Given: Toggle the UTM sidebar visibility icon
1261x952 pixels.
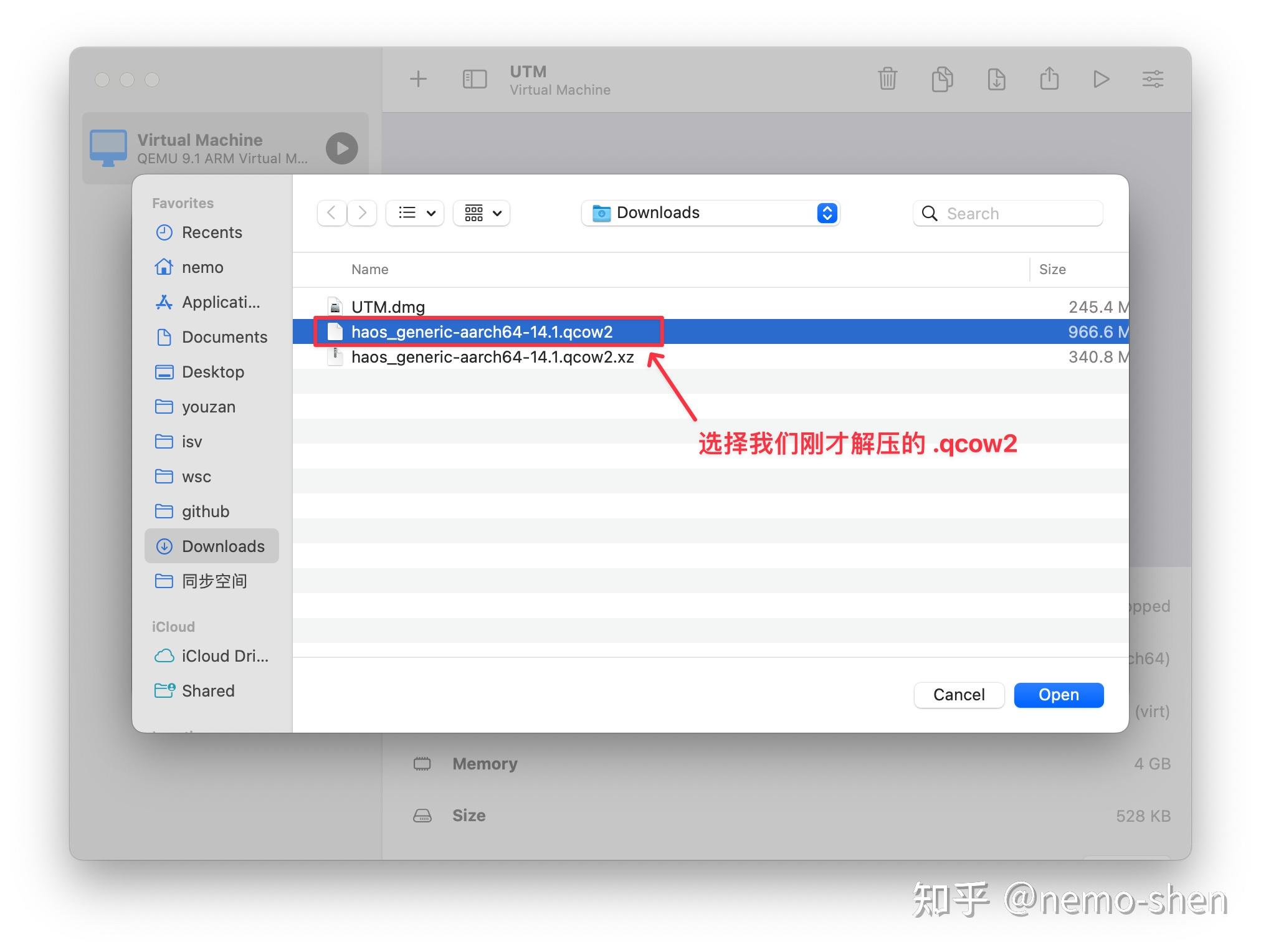Looking at the screenshot, I should click(x=474, y=79).
